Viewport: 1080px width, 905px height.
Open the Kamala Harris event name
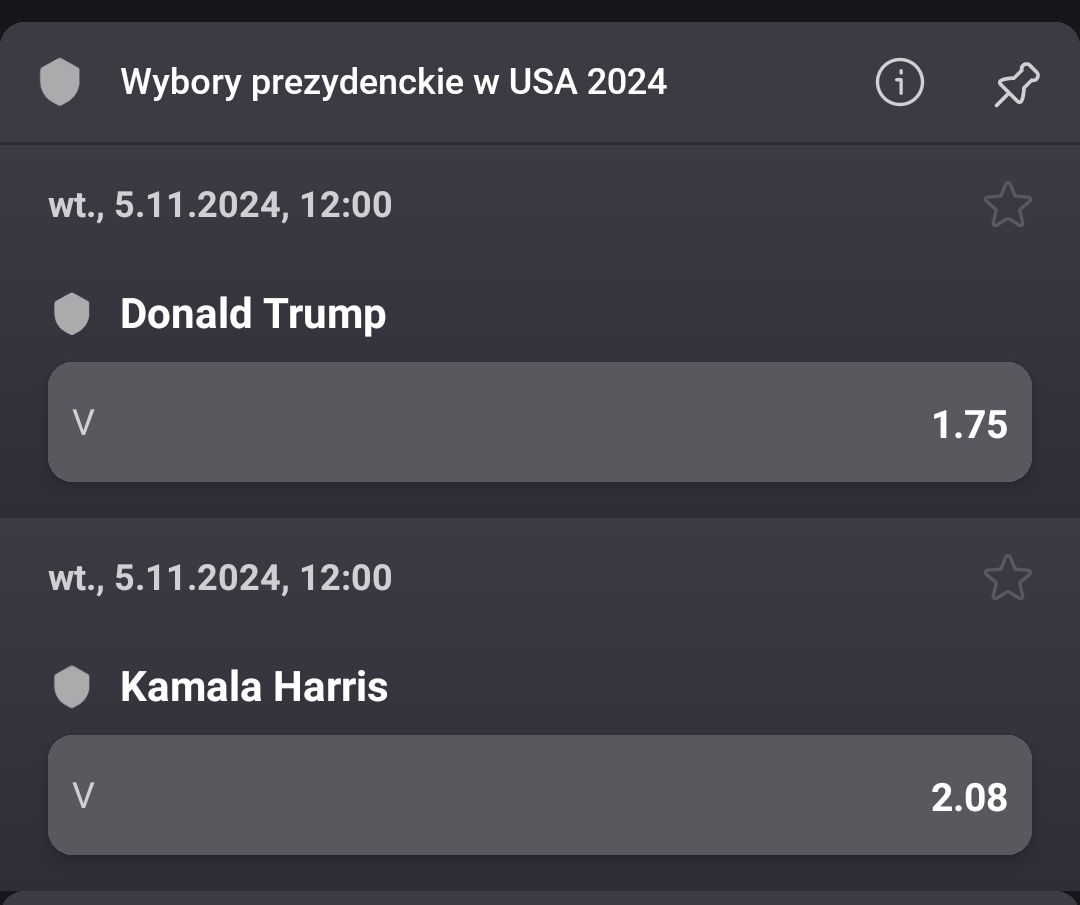pos(254,687)
